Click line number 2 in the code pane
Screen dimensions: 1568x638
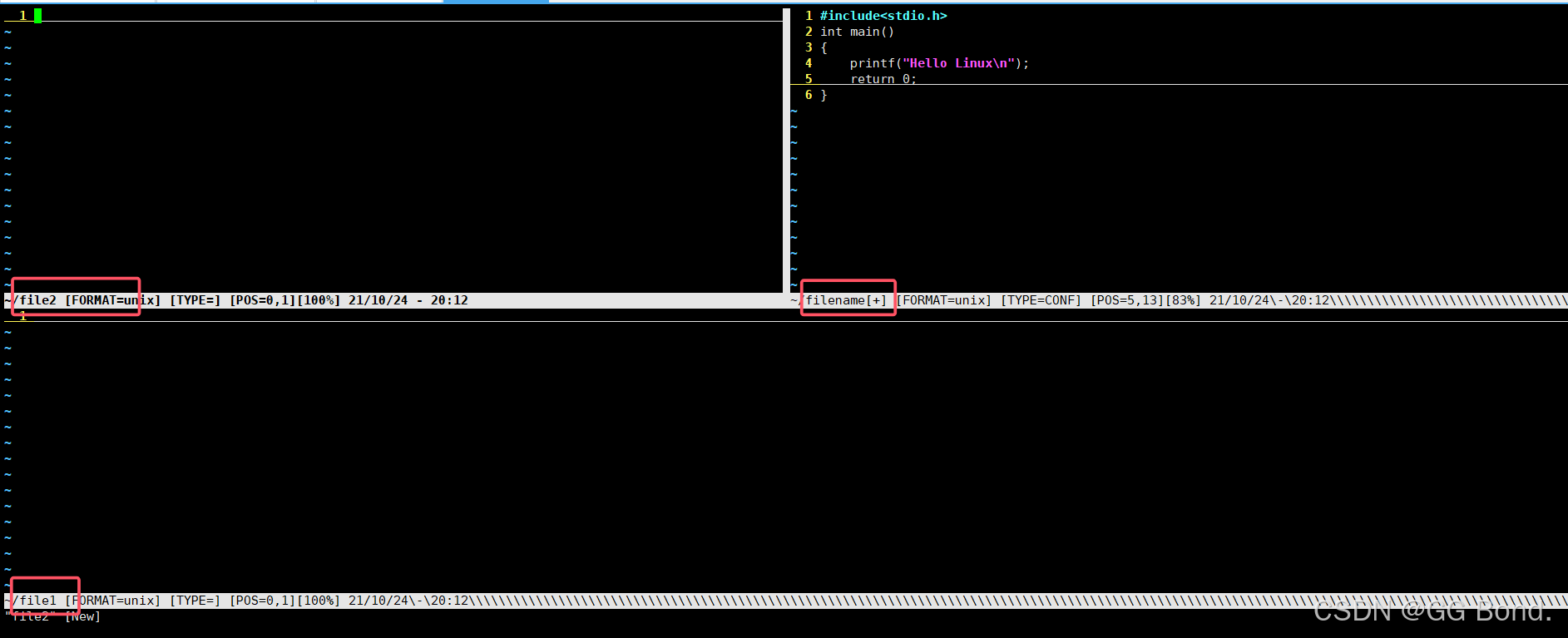tap(809, 32)
